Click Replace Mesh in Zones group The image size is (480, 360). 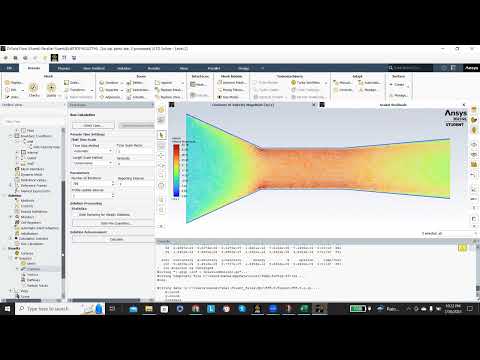click(168, 90)
